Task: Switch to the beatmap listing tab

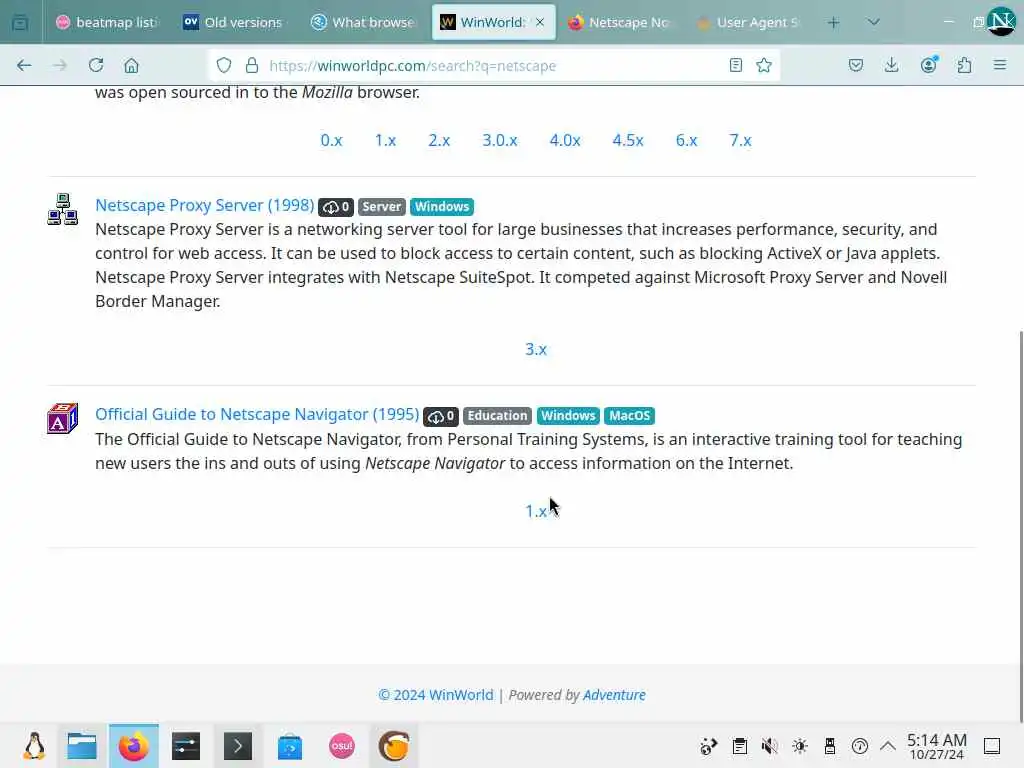Action: (106, 22)
